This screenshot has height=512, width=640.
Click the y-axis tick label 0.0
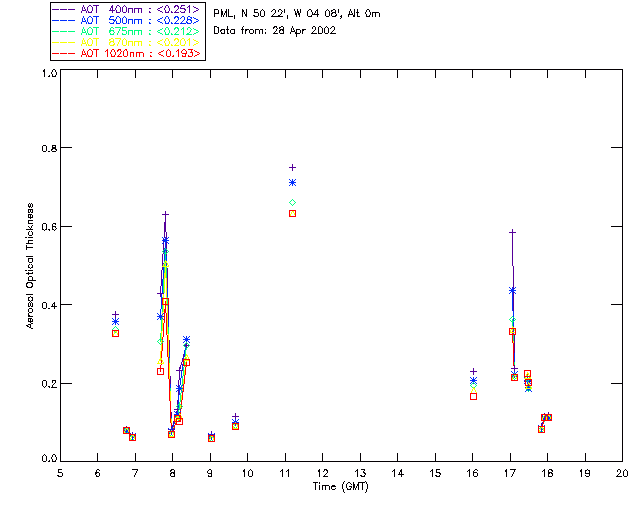click(x=49, y=459)
